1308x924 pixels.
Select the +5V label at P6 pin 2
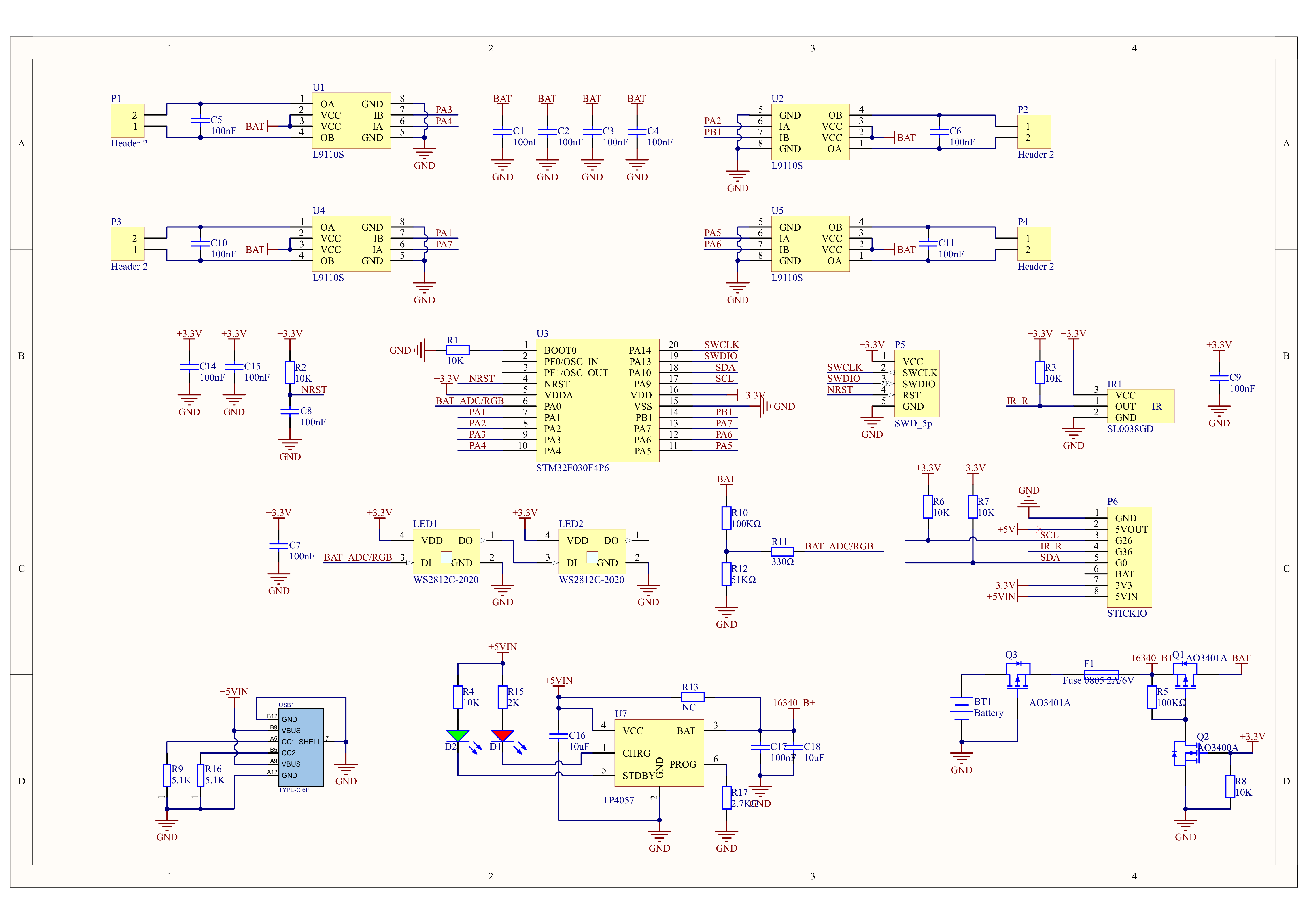(x=1006, y=529)
